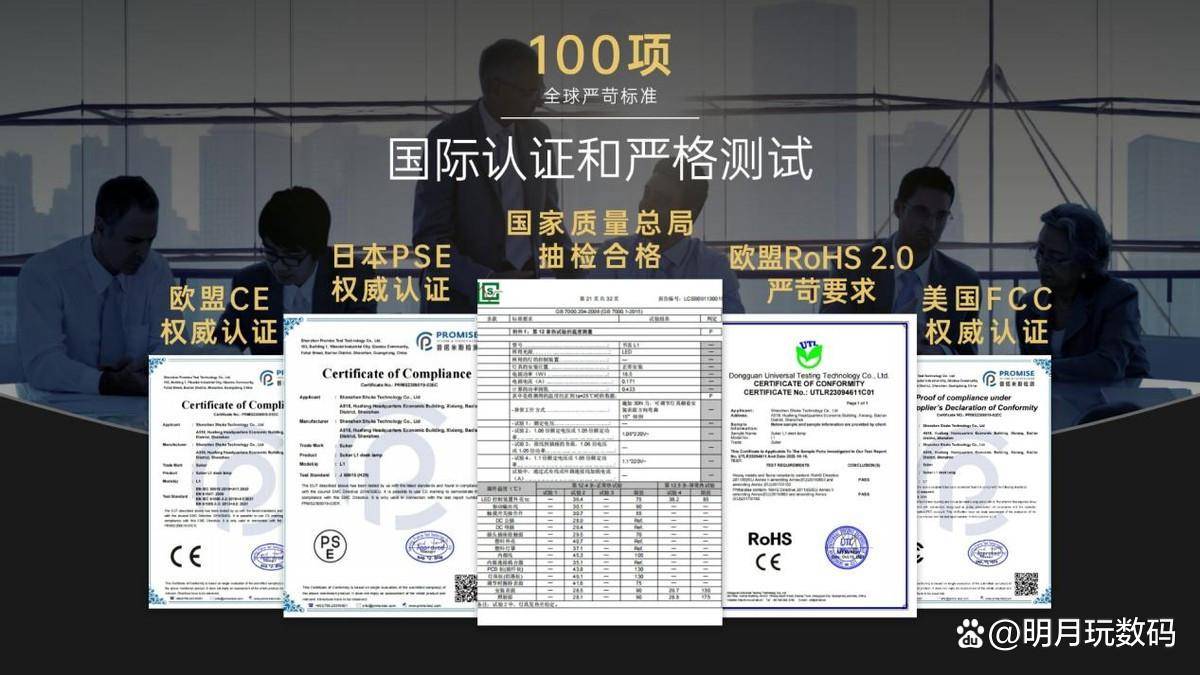The width and height of the screenshot is (1200, 675).
Task: Open the Japan PSE Certificate of Compliance thumbnail
Action: click(x=380, y=466)
